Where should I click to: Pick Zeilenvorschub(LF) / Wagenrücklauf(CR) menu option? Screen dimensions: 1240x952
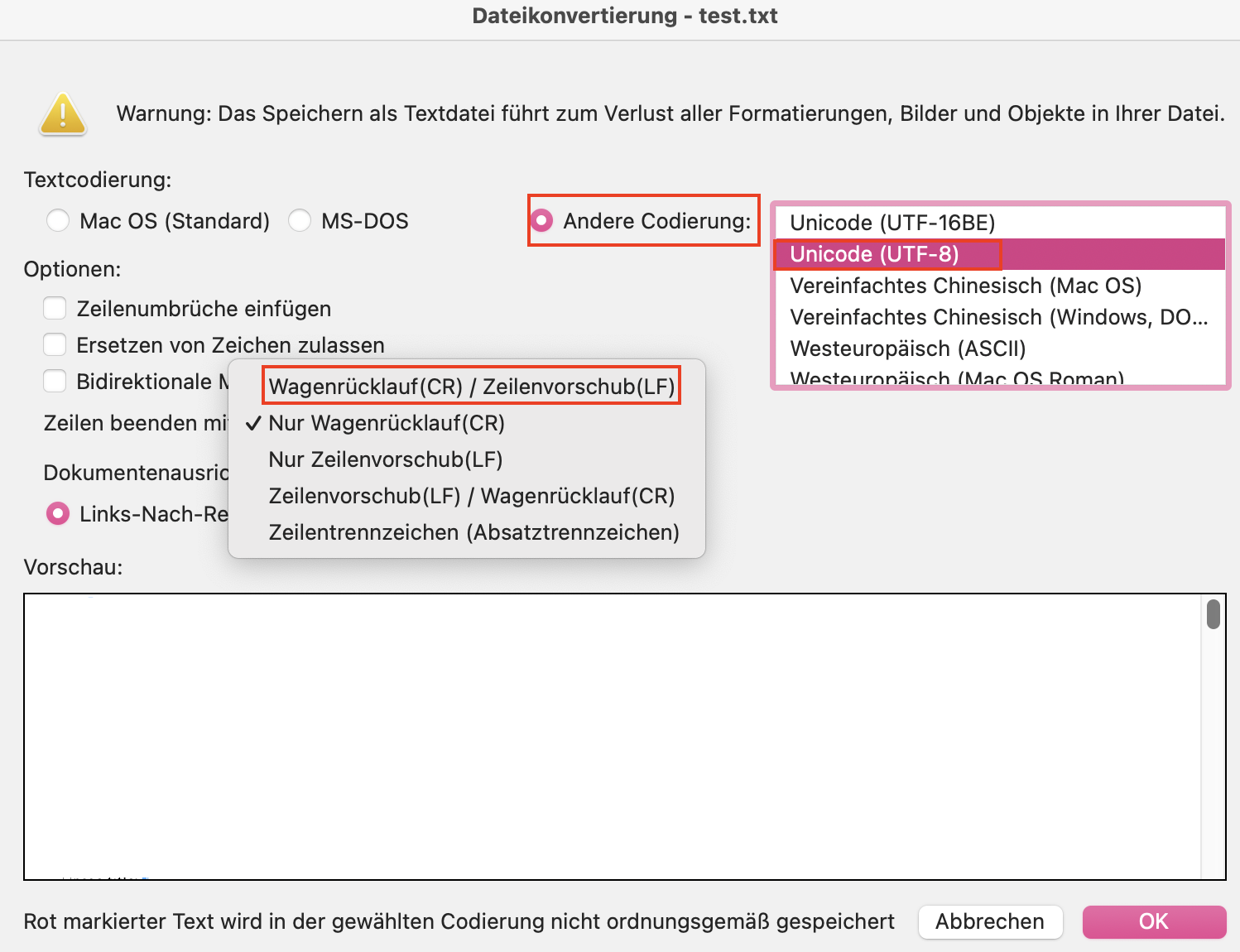467,496
